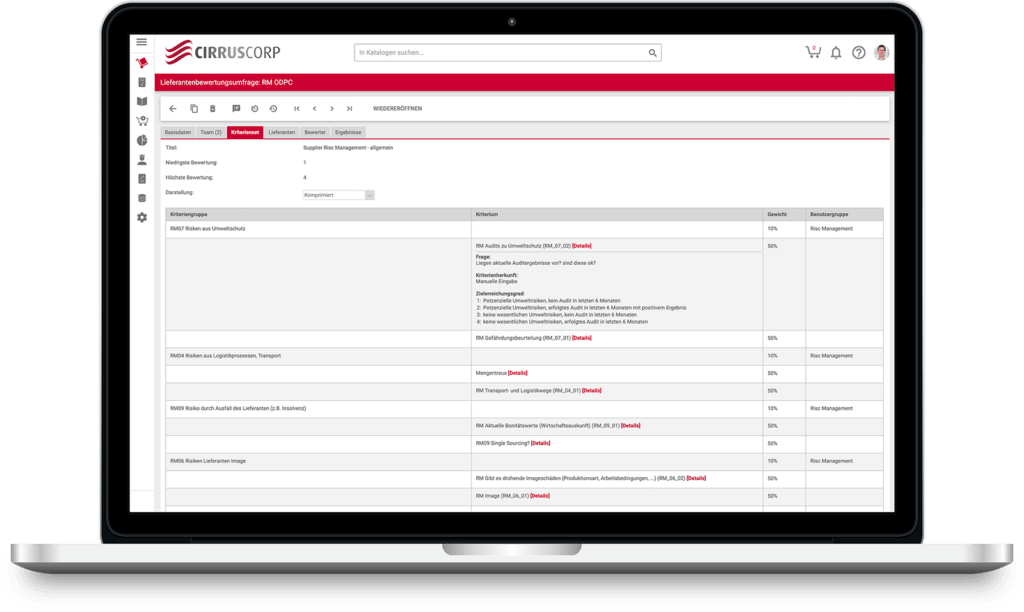This screenshot has height=612, width=1024.
Task: Open the notifications bell
Action: (836, 53)
